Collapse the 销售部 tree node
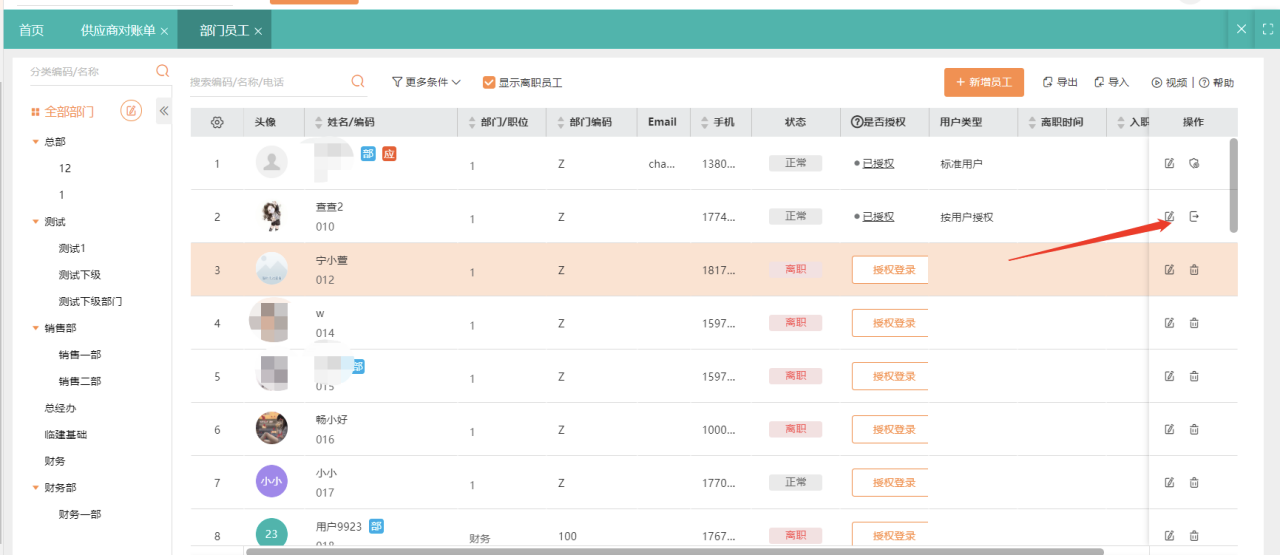The image size is (1280, 555). (37, 328)
